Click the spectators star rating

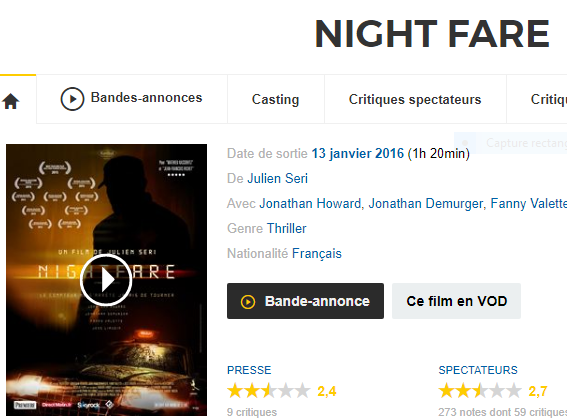click(x=479, y=391)
